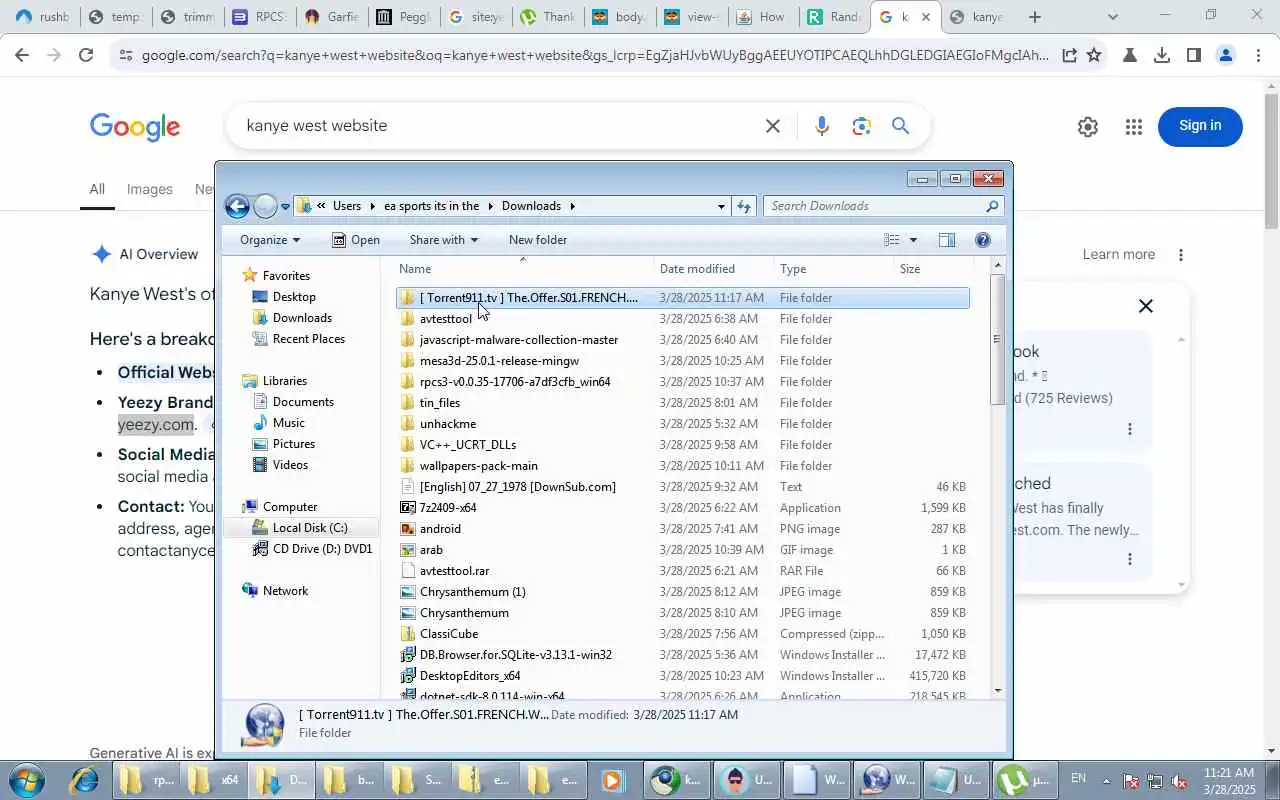Image resolution: width=1280 pixels, height=800 pixels.
Task: Click the Google Sign in button
Action: tap(1200, 126)
